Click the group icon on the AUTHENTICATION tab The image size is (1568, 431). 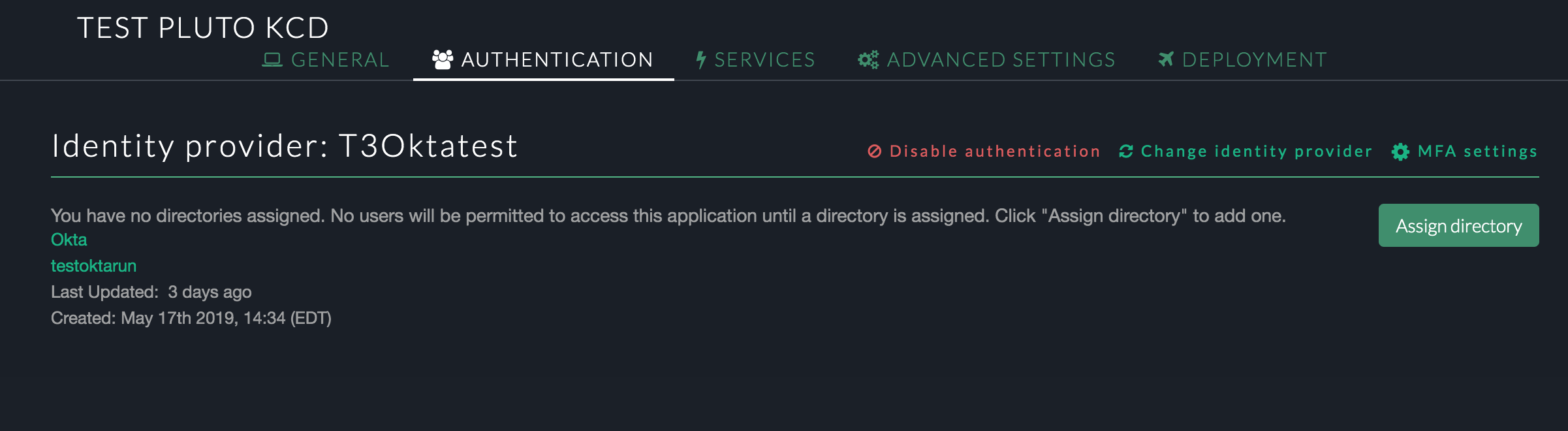pos(443,58)
